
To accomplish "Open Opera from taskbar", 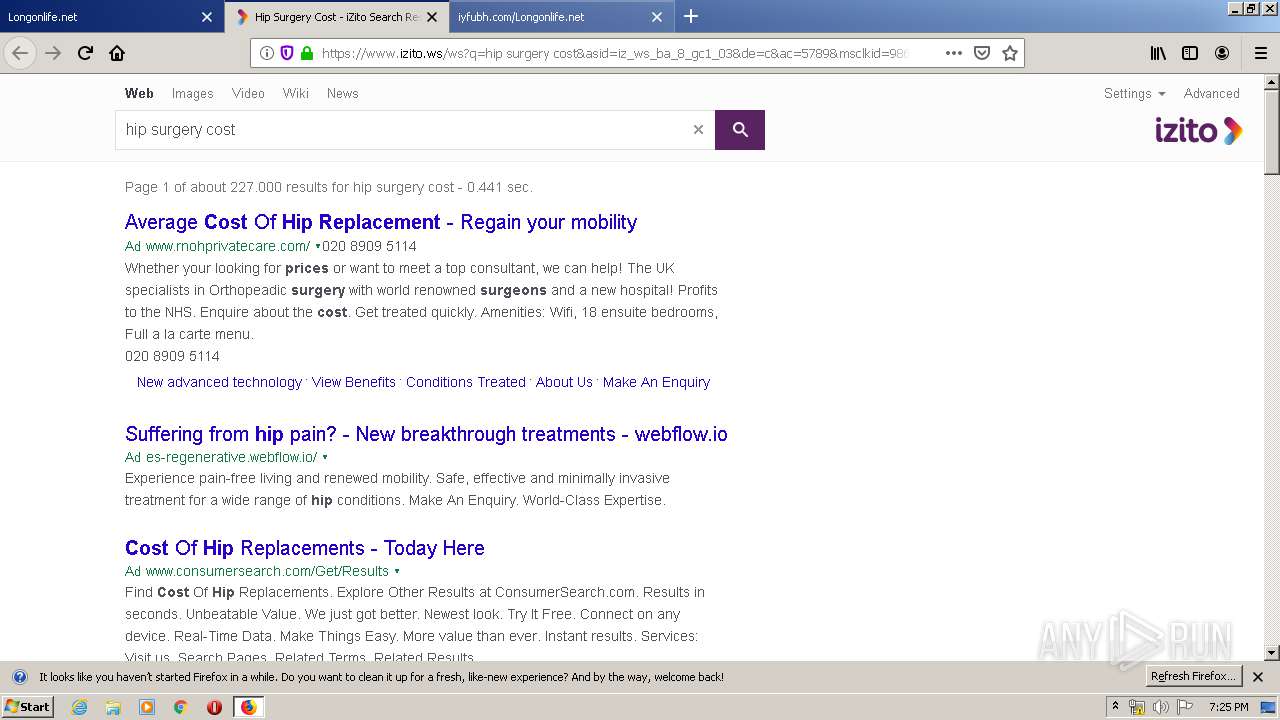I will click(x=214, y=707).
